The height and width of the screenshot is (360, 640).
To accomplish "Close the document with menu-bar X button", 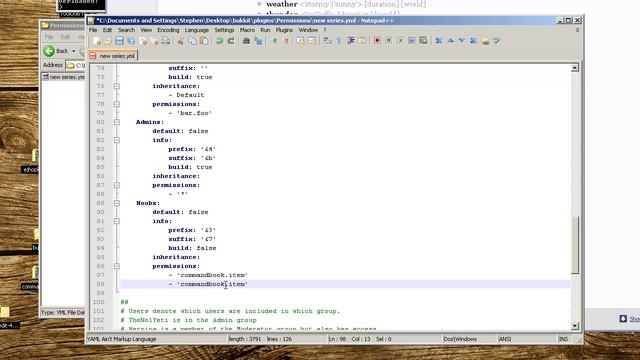I will pyautogui.click(x=578, y=30).
